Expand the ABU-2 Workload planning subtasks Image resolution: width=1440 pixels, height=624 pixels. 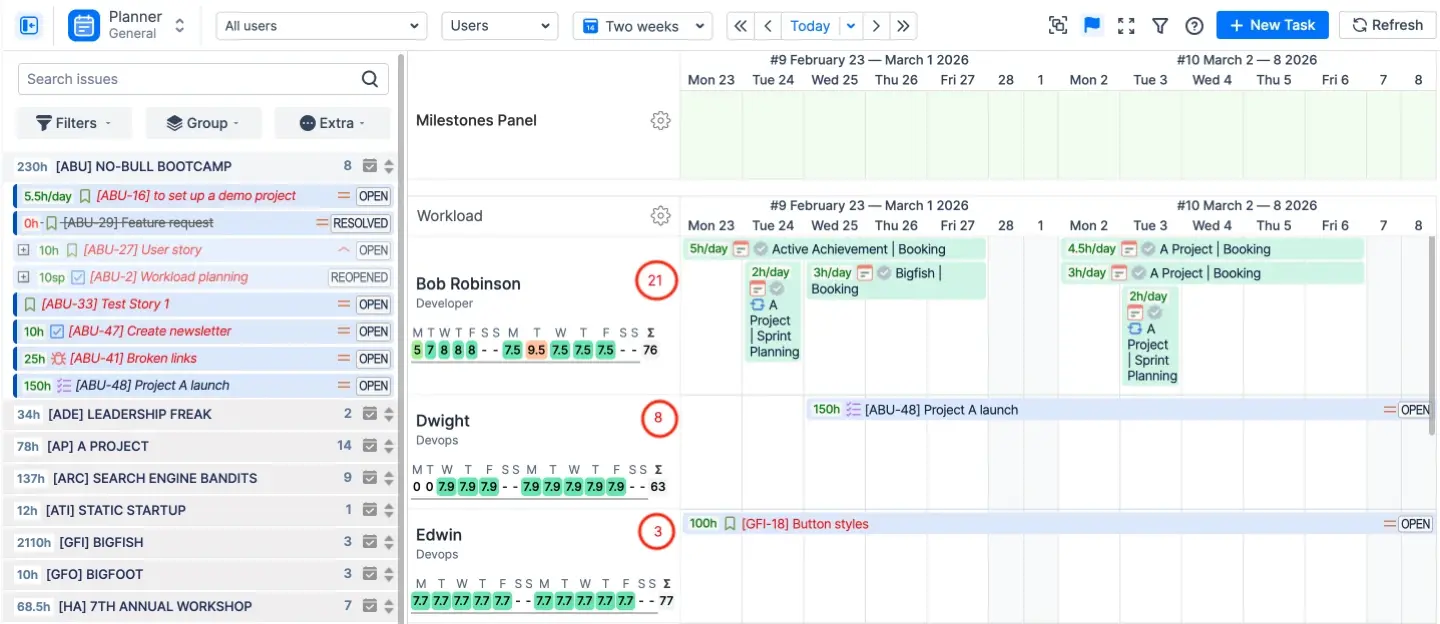coord(24,277)
